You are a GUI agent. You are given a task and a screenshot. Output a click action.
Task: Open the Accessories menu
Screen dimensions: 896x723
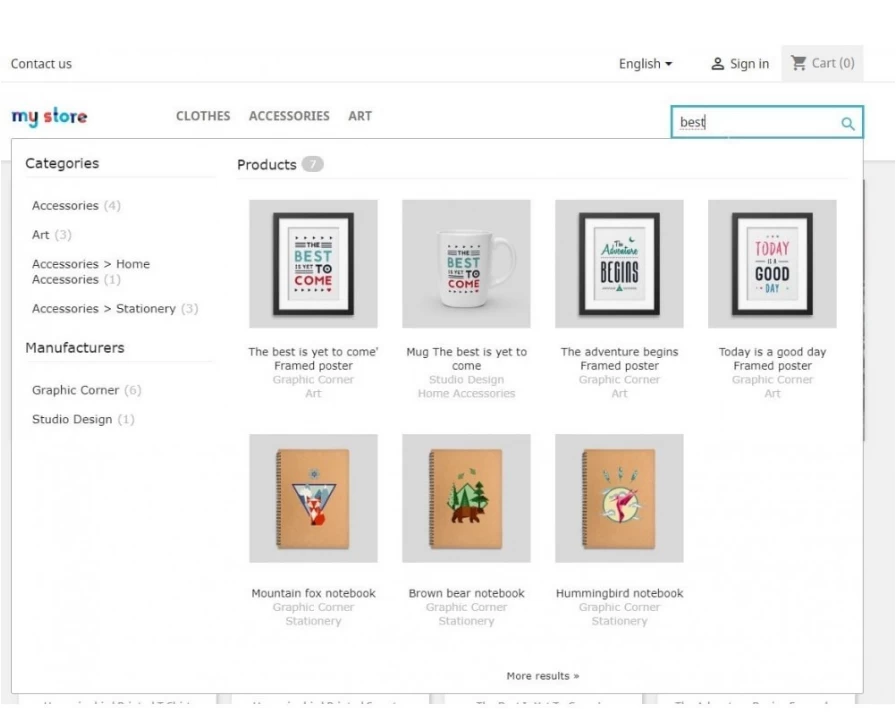click(x=289, y=116)
